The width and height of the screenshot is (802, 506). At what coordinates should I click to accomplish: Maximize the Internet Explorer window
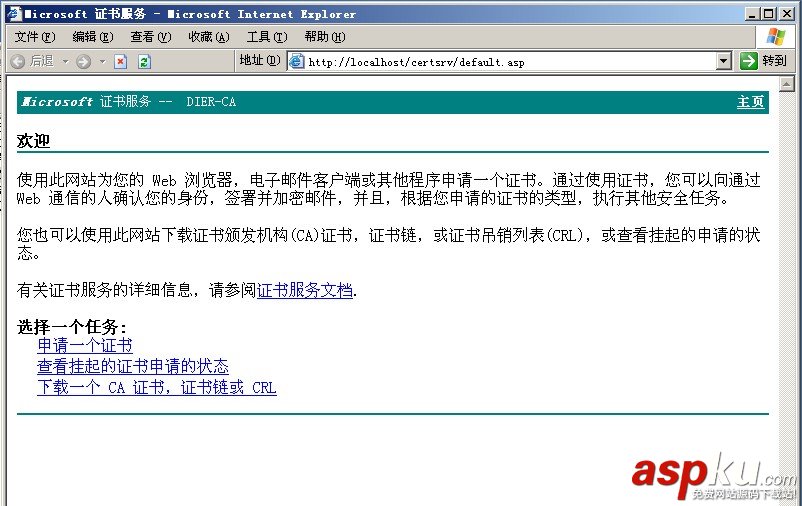pyautogui.click(x=769, y=14)
